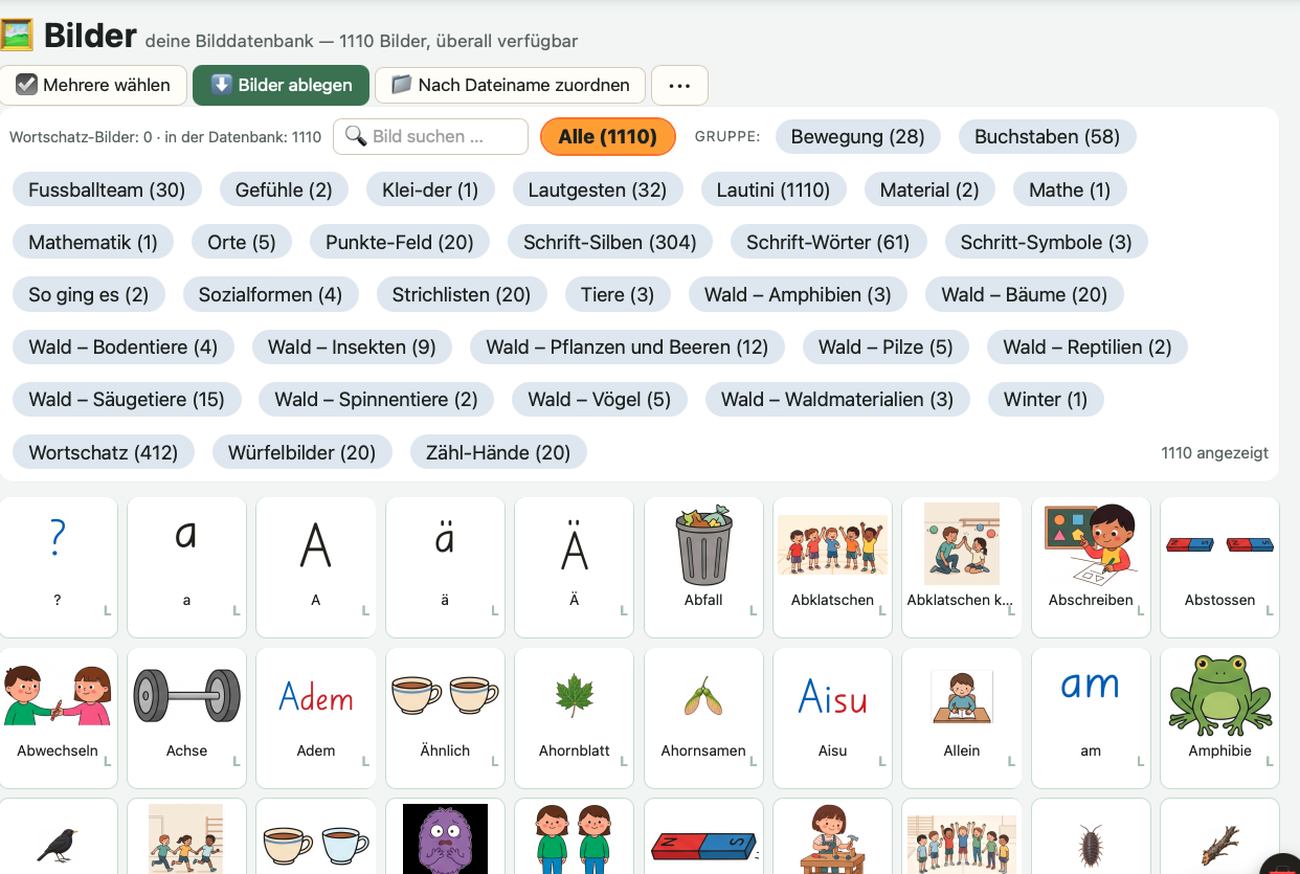Filter by Buchstaben (58) group
The height and width of the screenshot is (874, 1300).
pos(1047,136)
